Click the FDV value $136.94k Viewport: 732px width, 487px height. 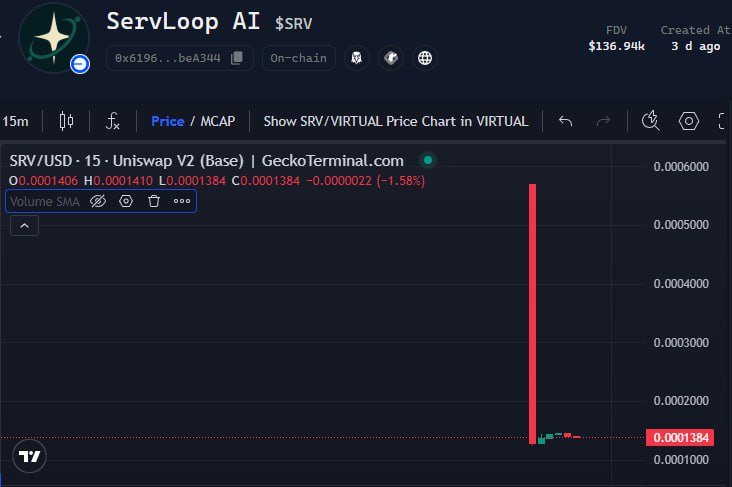point(616,46)
